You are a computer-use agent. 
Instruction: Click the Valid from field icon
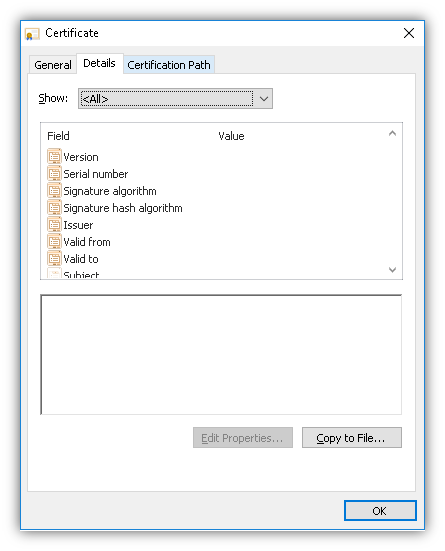[x=54, y=241]
